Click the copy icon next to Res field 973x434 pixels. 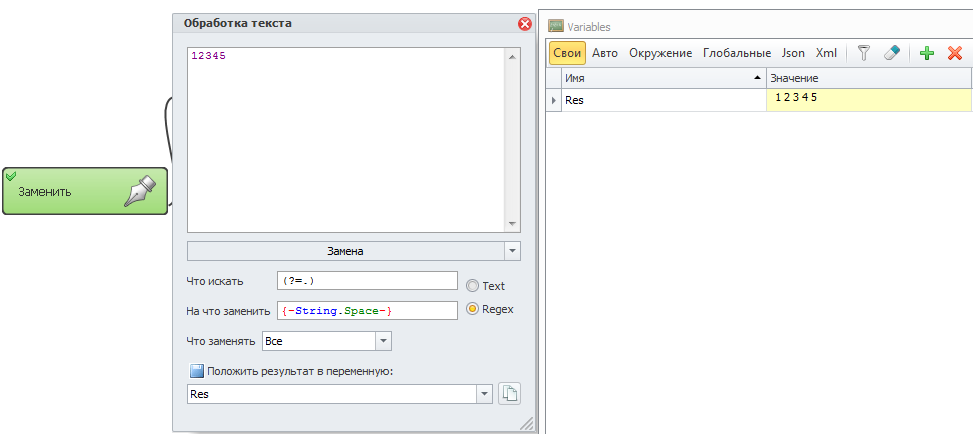tap(509, 394)
